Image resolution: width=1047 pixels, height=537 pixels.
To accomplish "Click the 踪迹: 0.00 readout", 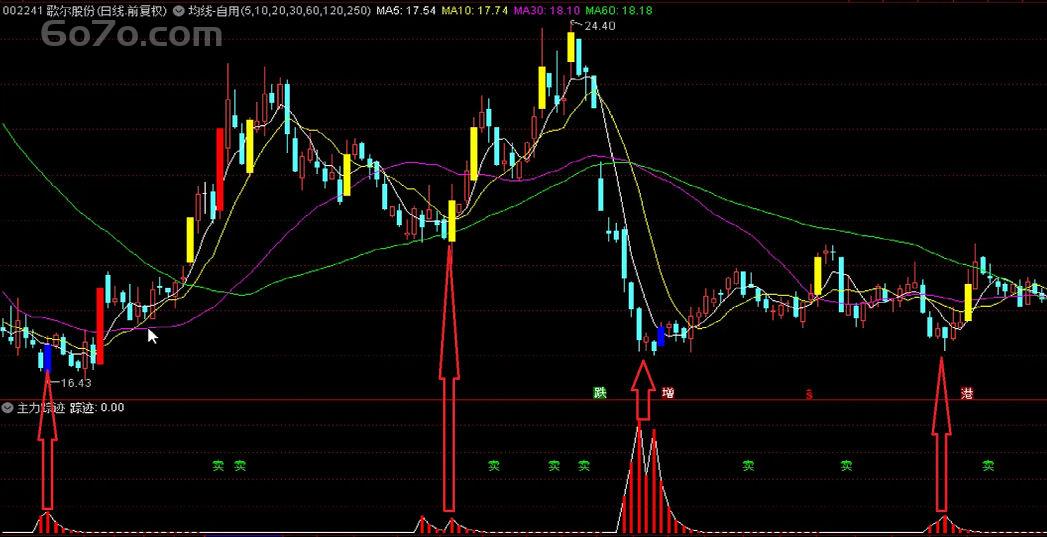I will (97, 407).
